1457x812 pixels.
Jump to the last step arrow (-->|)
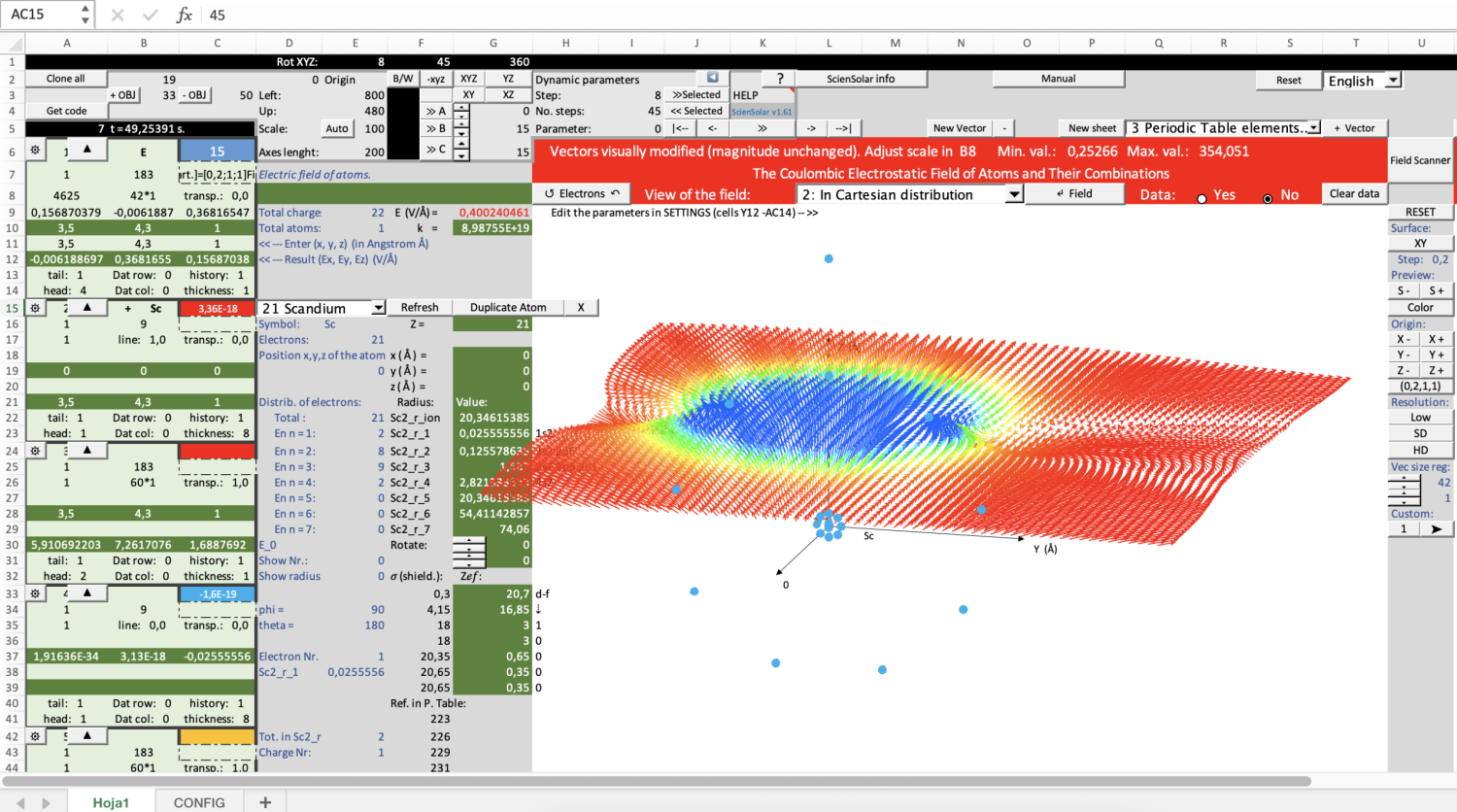[x=843, y=128]
